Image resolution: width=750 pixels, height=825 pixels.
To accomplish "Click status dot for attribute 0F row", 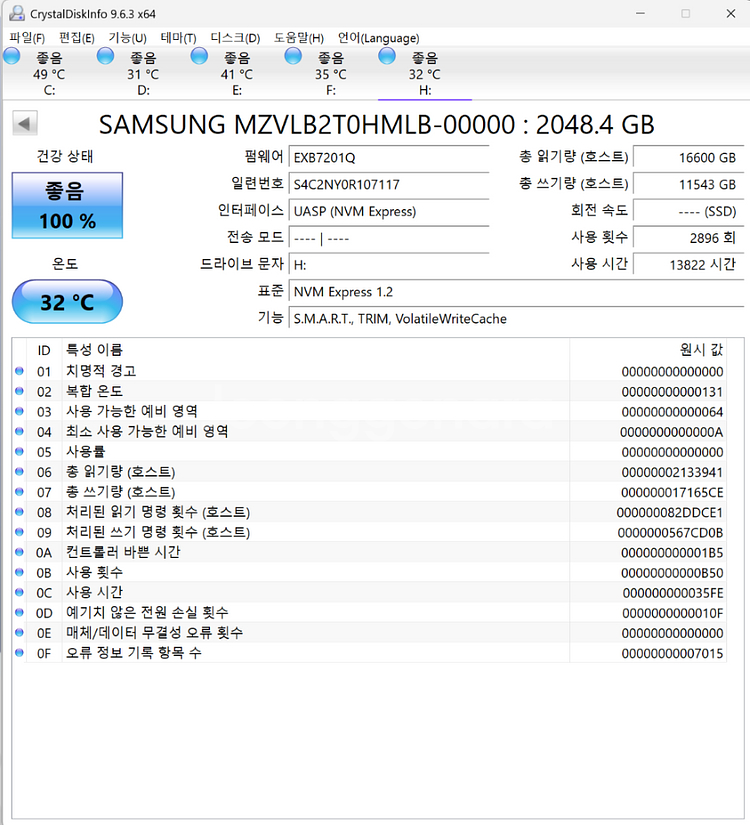I will (19, 652).
